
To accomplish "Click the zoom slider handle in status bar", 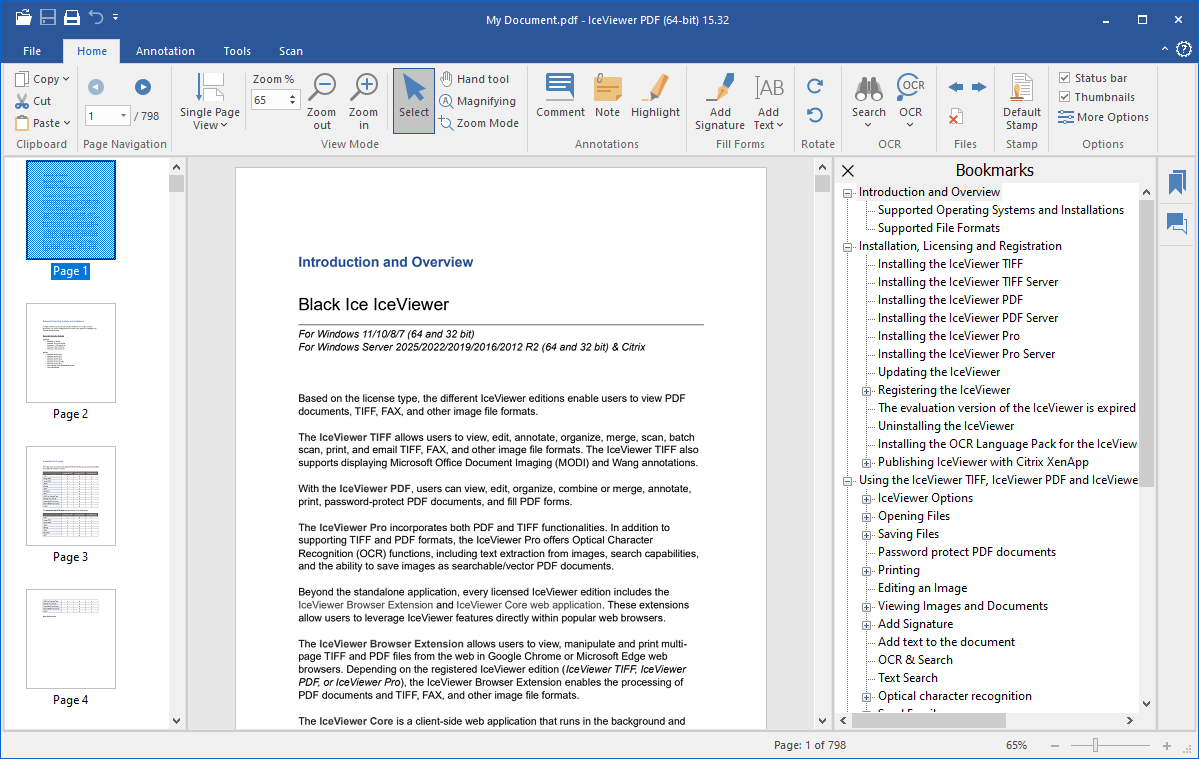I will pos(1095,744).
